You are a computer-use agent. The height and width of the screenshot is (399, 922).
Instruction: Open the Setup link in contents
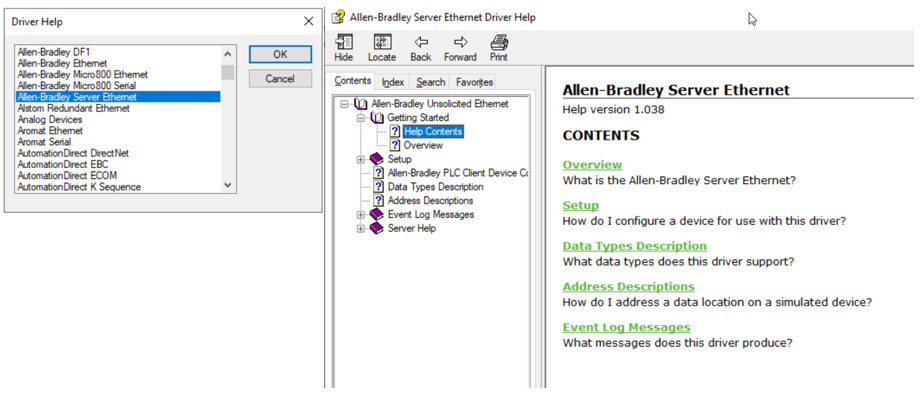click(580, 205)
